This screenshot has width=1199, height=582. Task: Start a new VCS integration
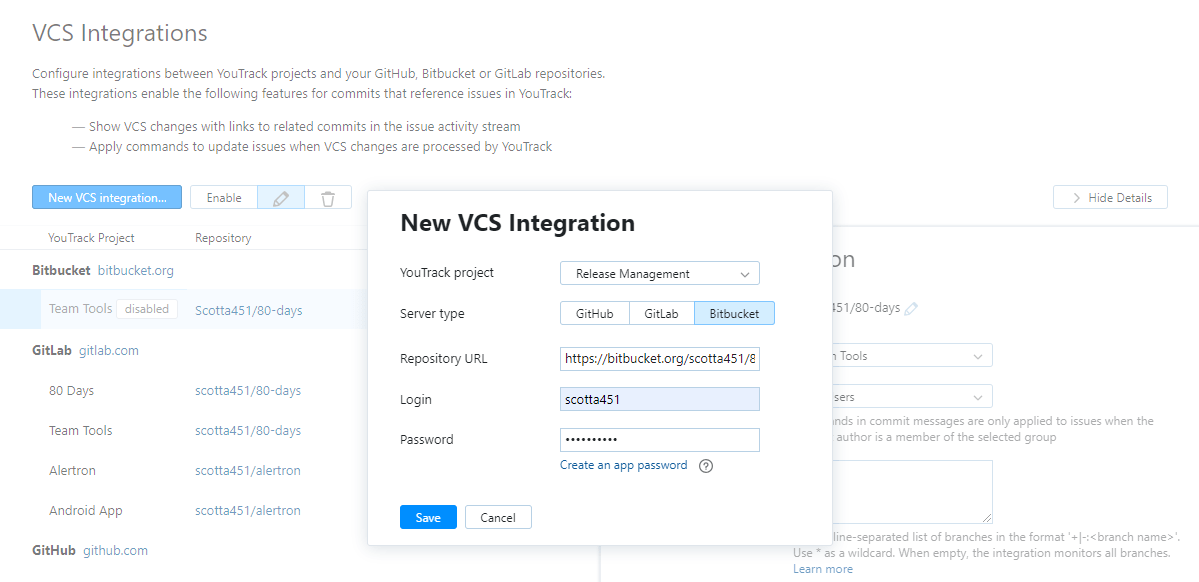106,196
